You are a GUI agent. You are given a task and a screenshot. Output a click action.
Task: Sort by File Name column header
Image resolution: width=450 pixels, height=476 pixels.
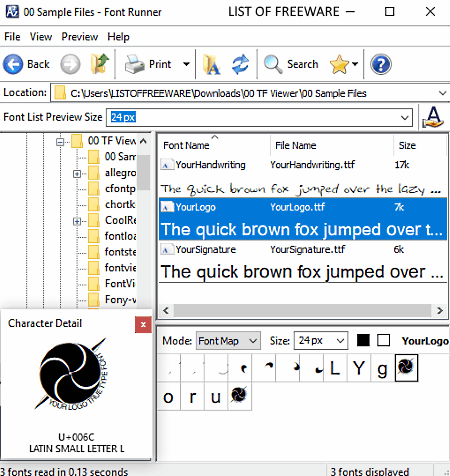coord(331,145)
